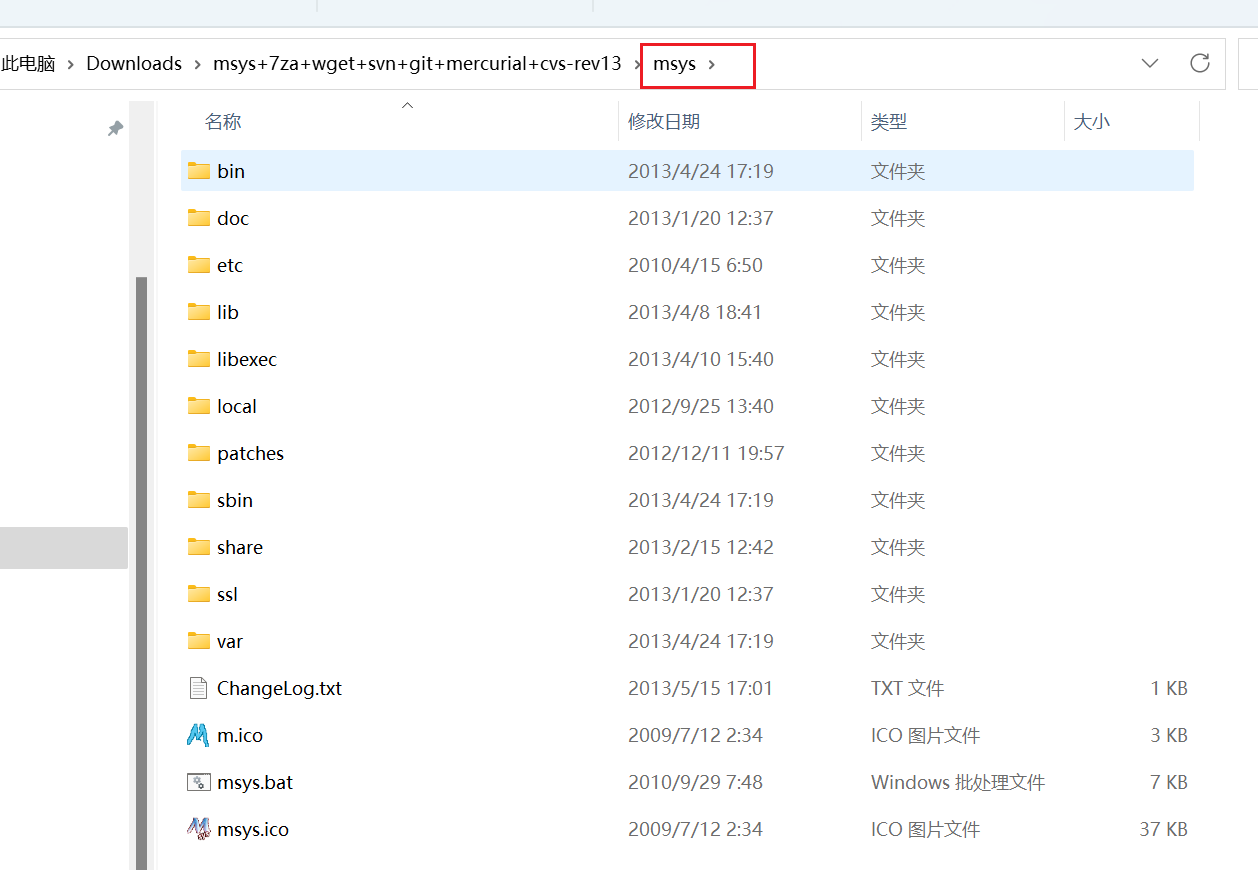This screenshot has width=1258, height=870.
Task: Open the patches folder icon
Action: tap(197, 453)
